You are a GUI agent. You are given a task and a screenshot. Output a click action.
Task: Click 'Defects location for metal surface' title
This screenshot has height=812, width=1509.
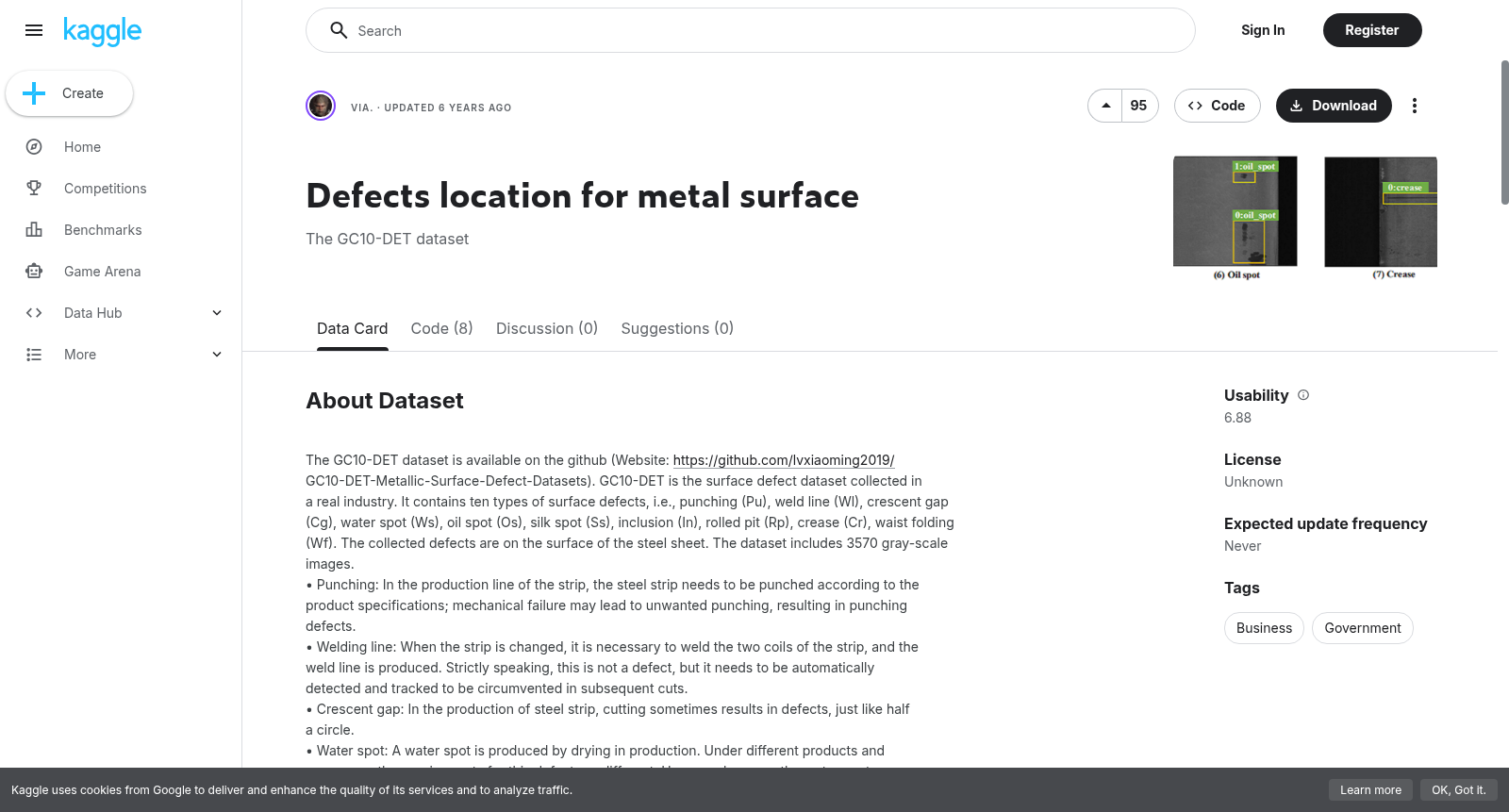(x=582, y=196)
